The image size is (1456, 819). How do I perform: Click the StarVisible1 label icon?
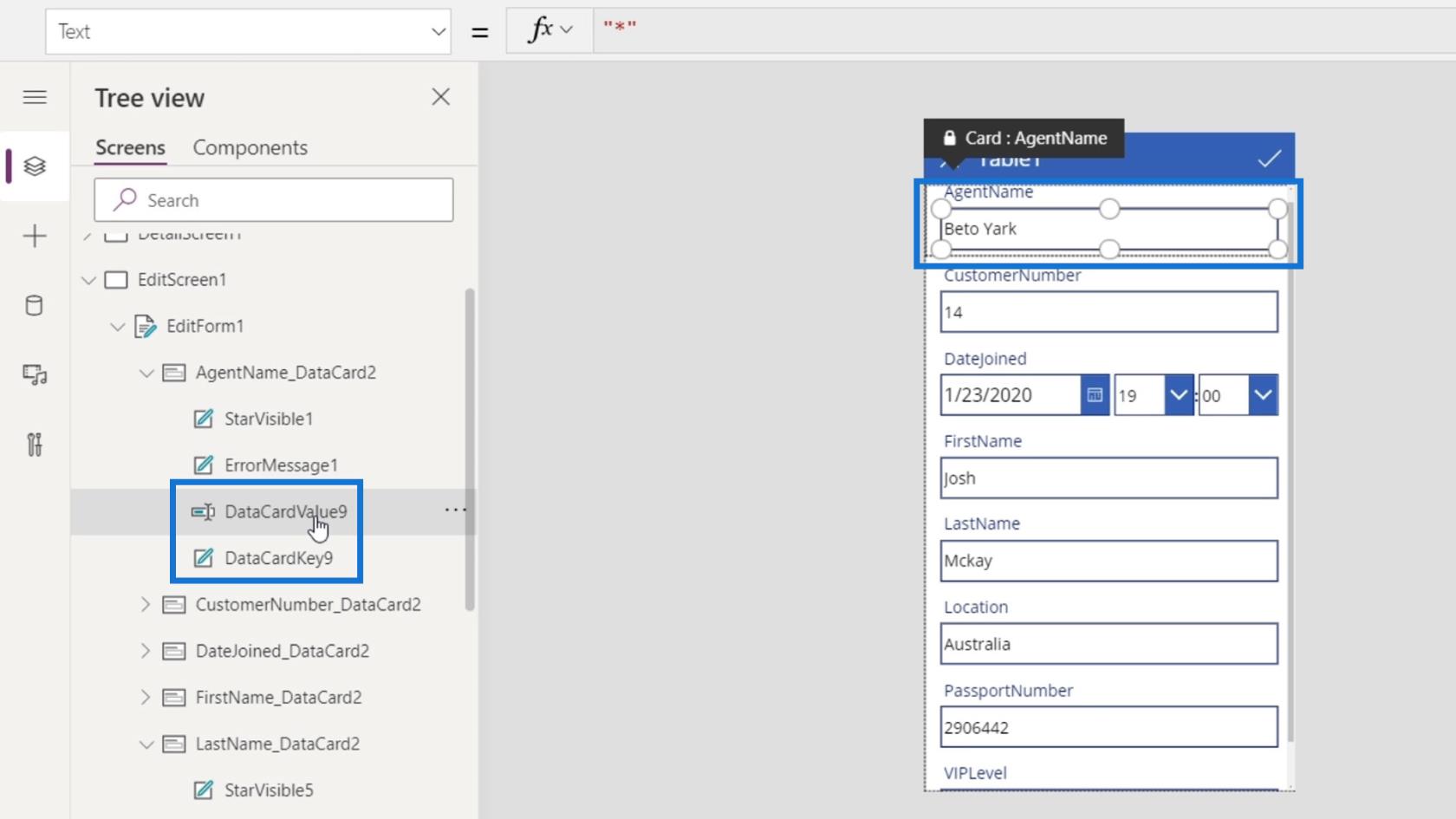pos(203,419)
